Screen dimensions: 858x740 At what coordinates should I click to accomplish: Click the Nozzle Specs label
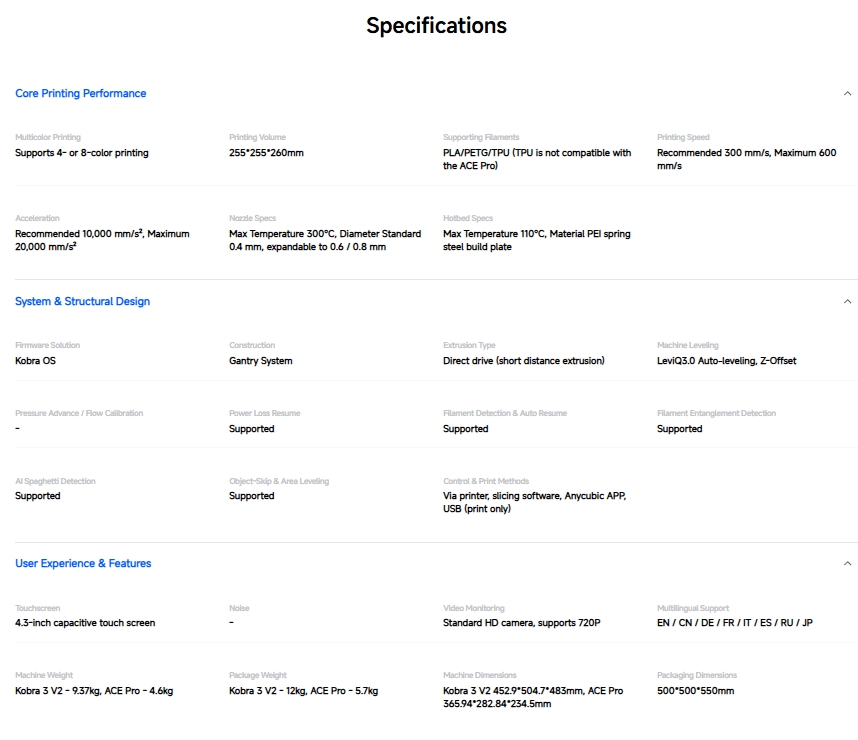(254, 218)
